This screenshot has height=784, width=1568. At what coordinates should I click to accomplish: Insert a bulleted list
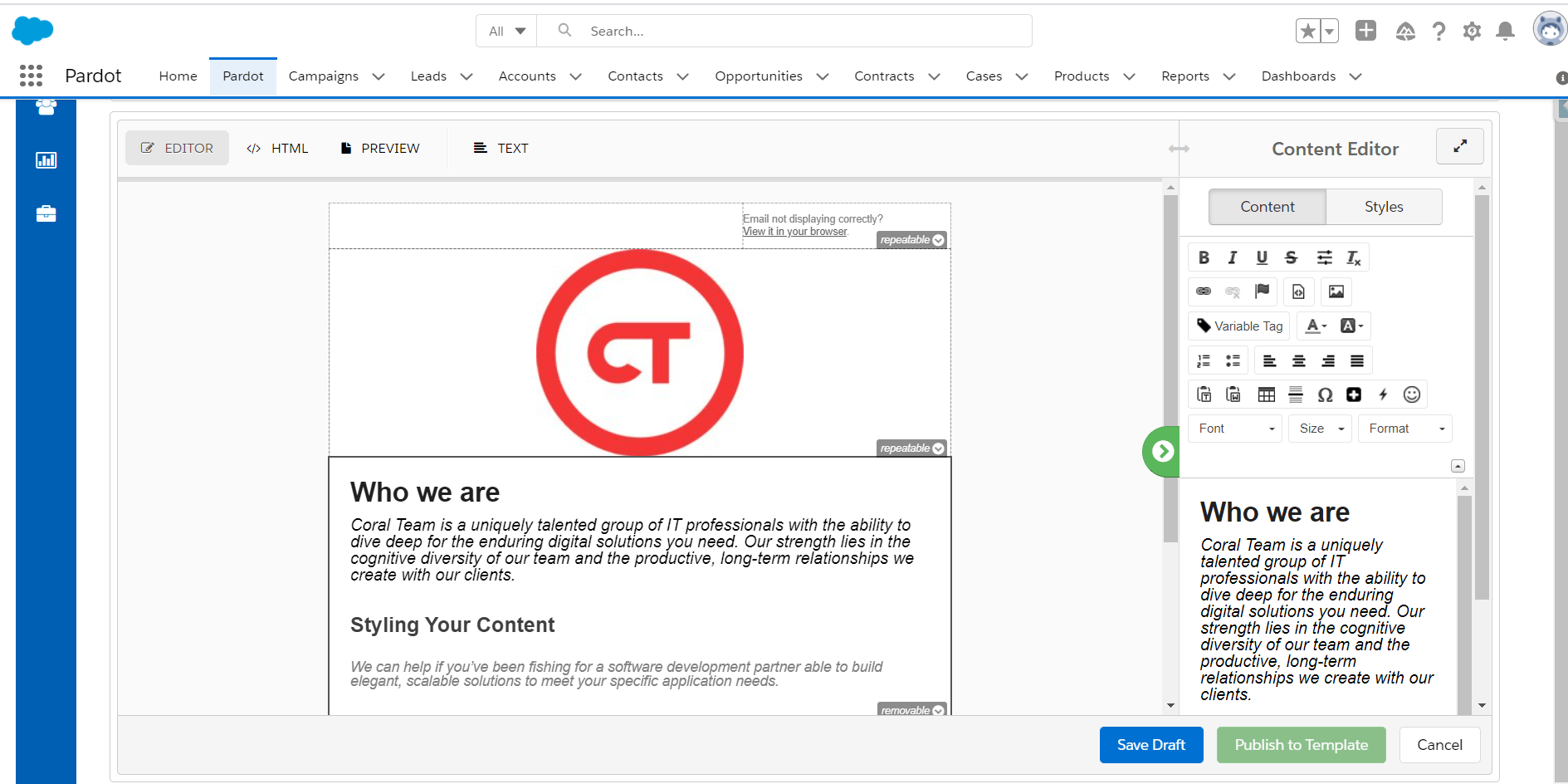pos(1233,360)
